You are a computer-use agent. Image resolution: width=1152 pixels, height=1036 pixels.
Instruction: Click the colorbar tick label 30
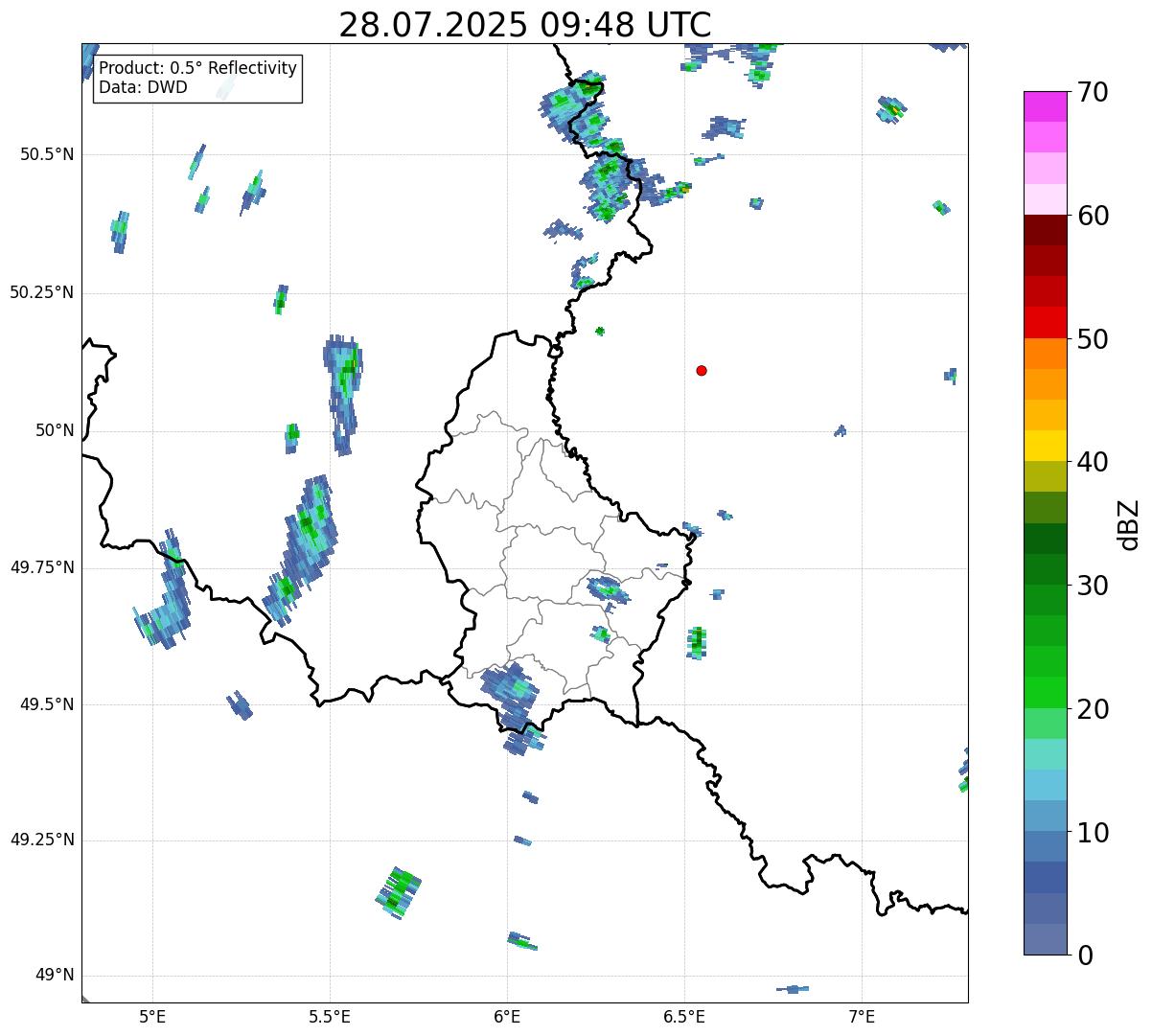pyautogui.click(x=1093, y=586)
